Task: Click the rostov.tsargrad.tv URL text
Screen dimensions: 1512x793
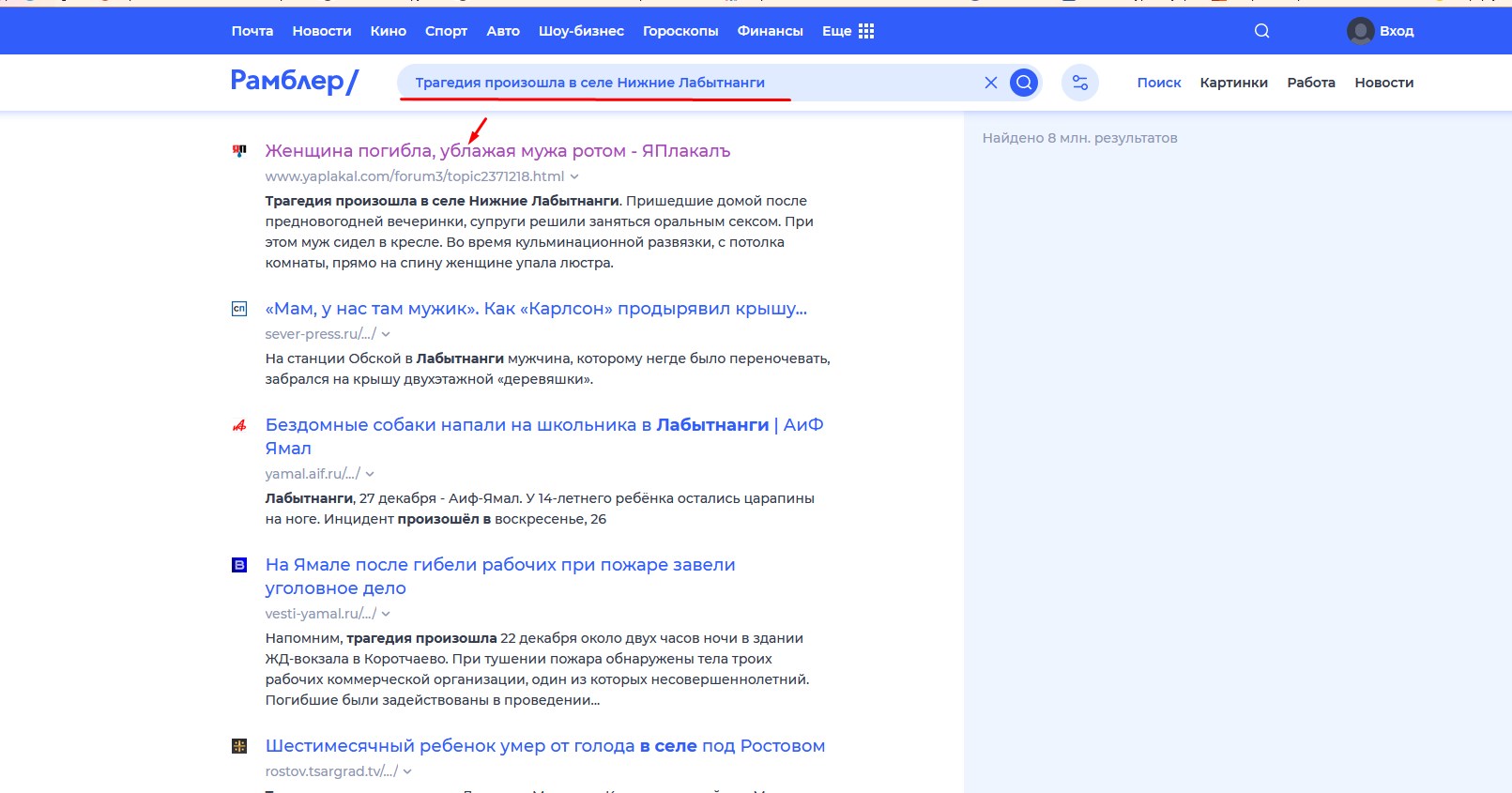Action: coord(331,771)
